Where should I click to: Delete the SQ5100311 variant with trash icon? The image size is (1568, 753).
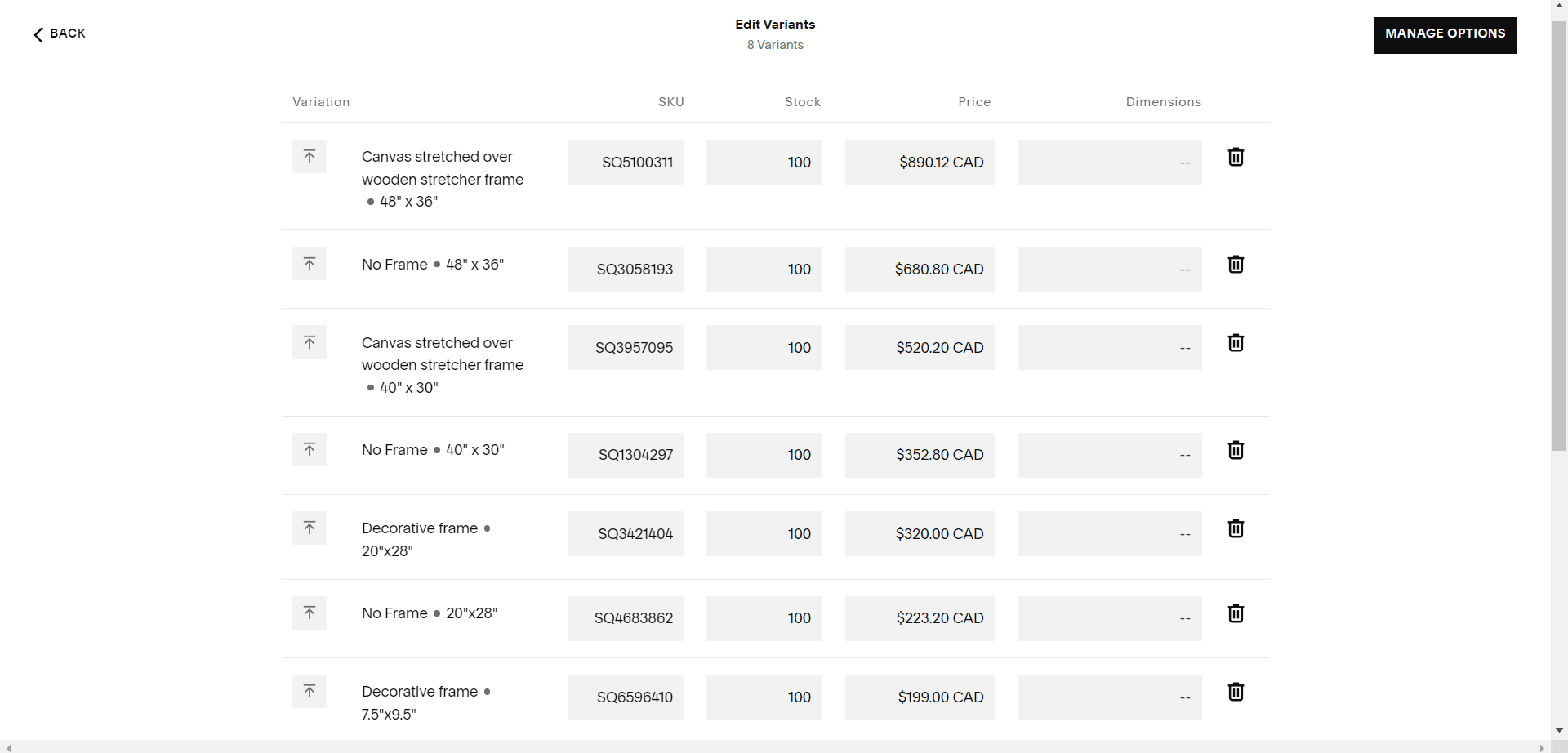1236,157
